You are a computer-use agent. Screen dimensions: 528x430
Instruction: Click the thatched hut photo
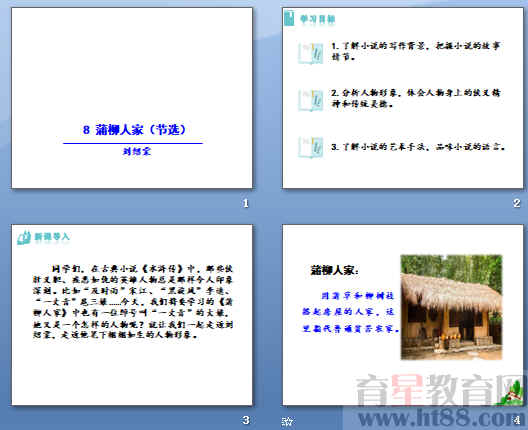coord(451,307)
